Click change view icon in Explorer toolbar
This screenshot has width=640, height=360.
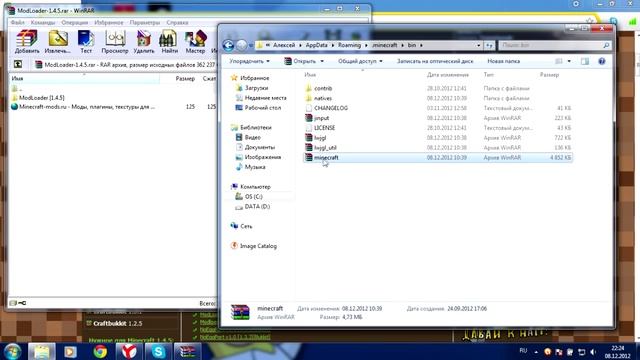tap(558, 61)
